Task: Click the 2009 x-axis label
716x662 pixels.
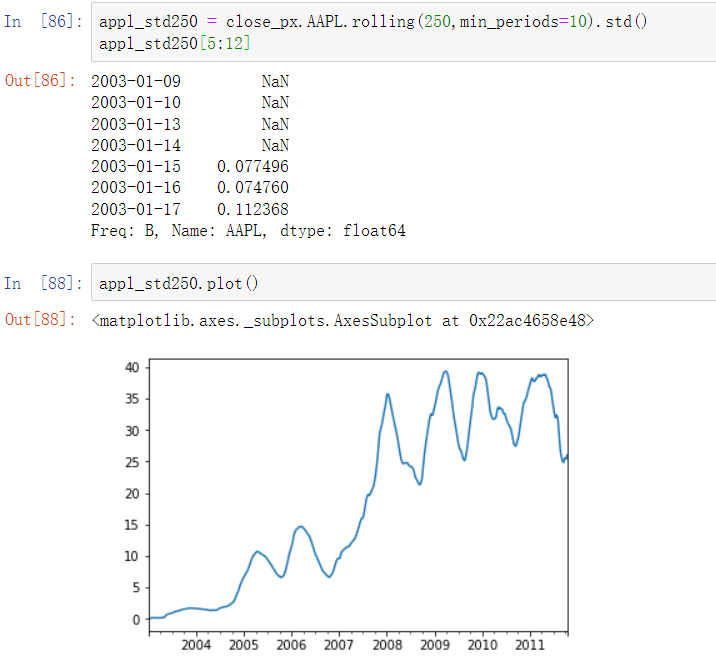Action: pyautogui.click(x=435, y=645)
